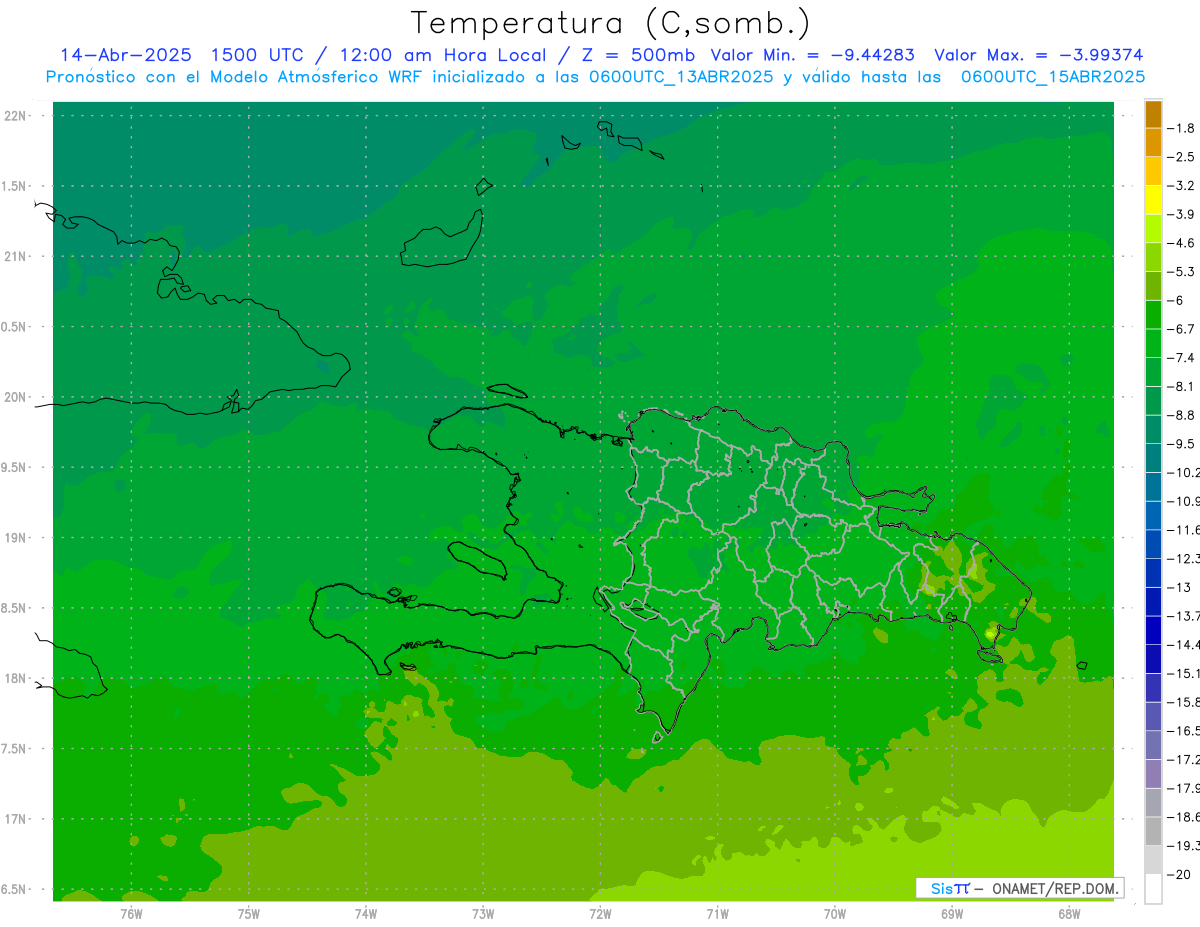The width and height of the screenshot is (1200, 927).
Task: Click the legend value "-6.7"
Action: tap(1181, 329)
